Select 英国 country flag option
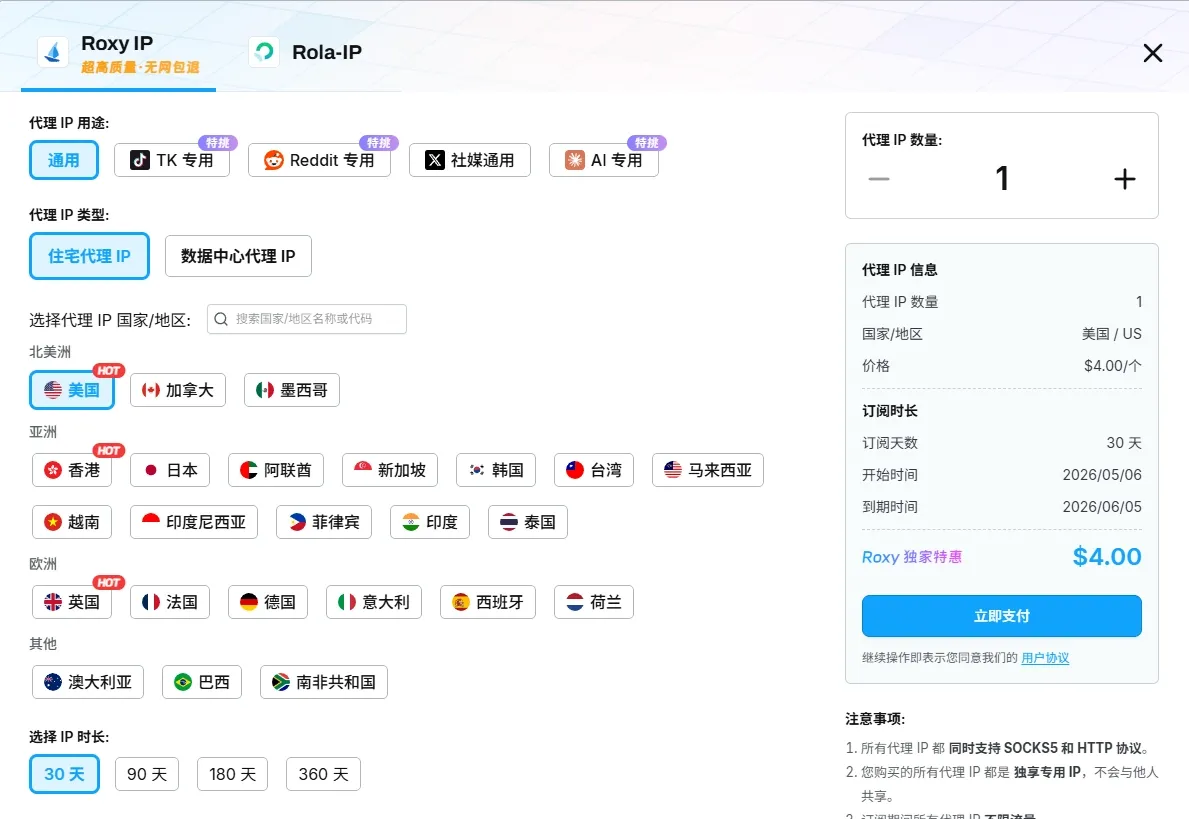This screenshot has width=1189, height=819. click(x=72, y=602)
